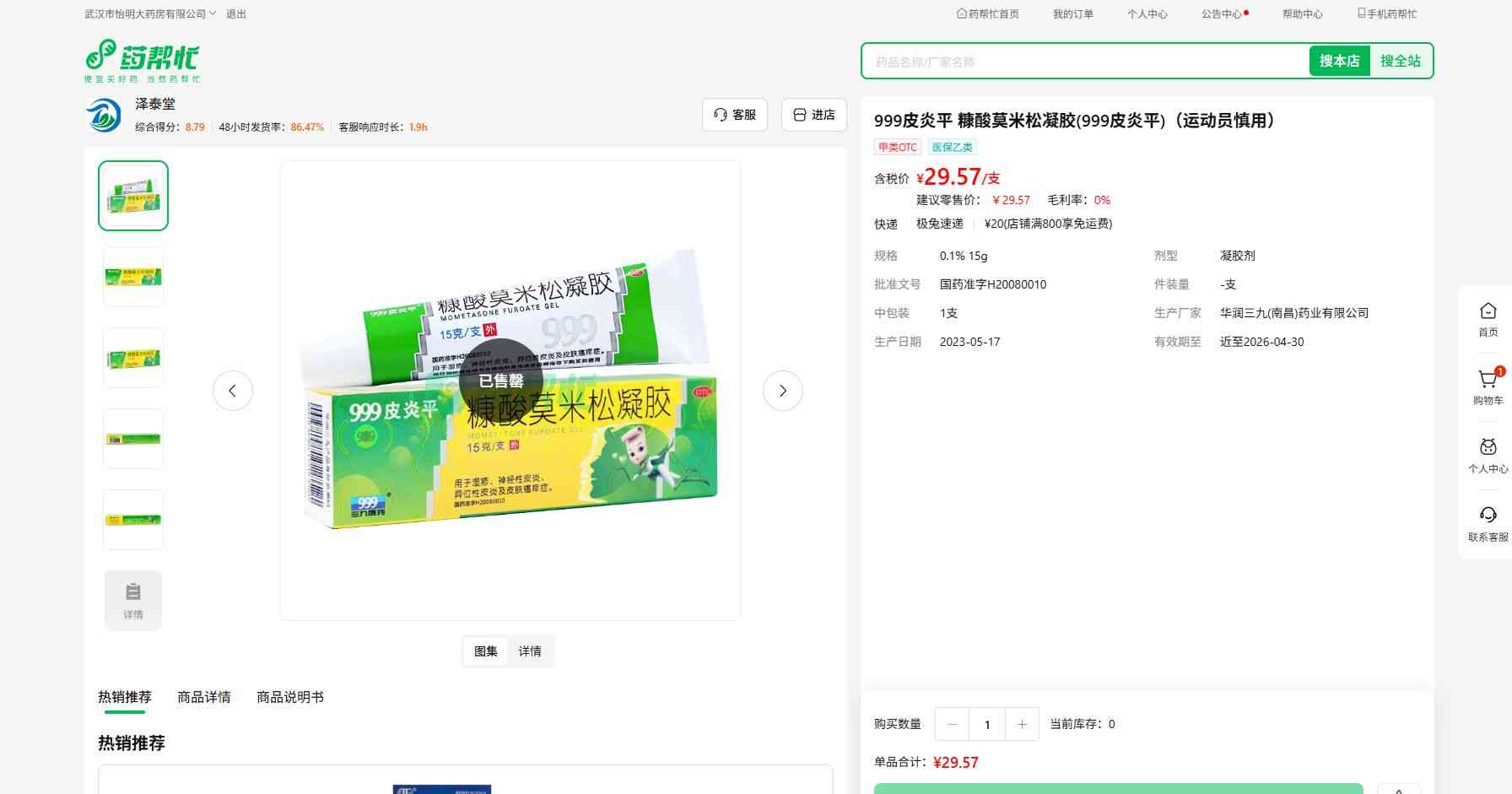Show previous product image with left arrow

(x=233, y=391)
